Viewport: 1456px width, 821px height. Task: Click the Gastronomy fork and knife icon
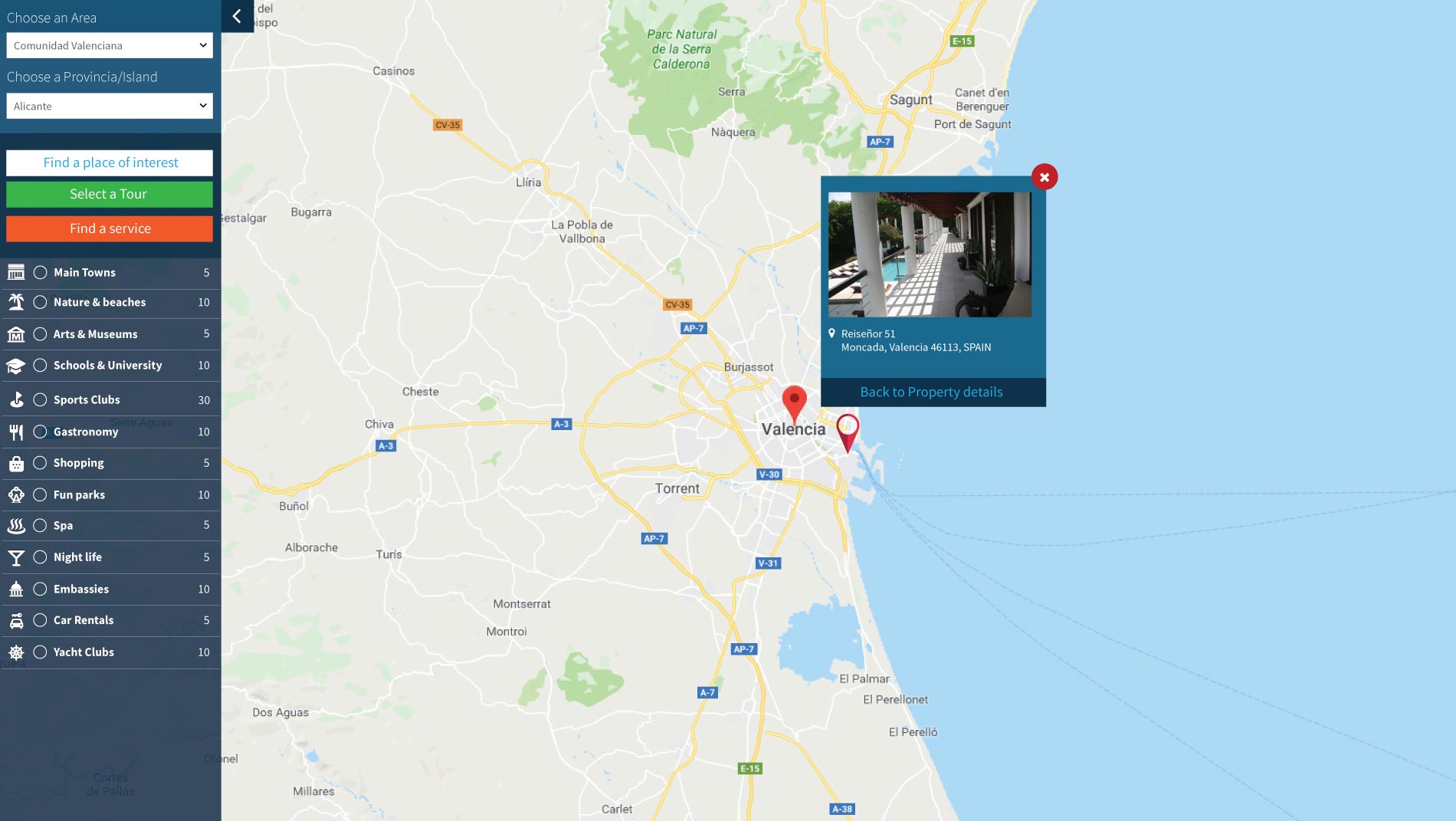coord(16,432)
